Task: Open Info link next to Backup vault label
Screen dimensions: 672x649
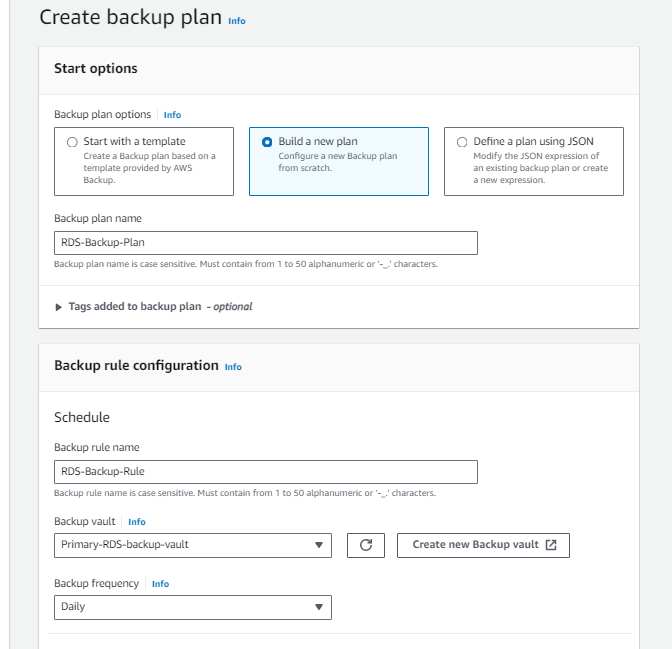Action: [137, 522]
